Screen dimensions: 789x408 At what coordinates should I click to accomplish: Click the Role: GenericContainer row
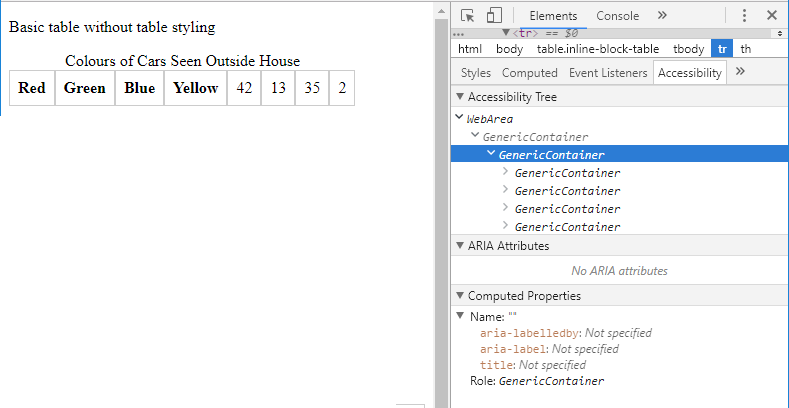[x=537, y=381]
